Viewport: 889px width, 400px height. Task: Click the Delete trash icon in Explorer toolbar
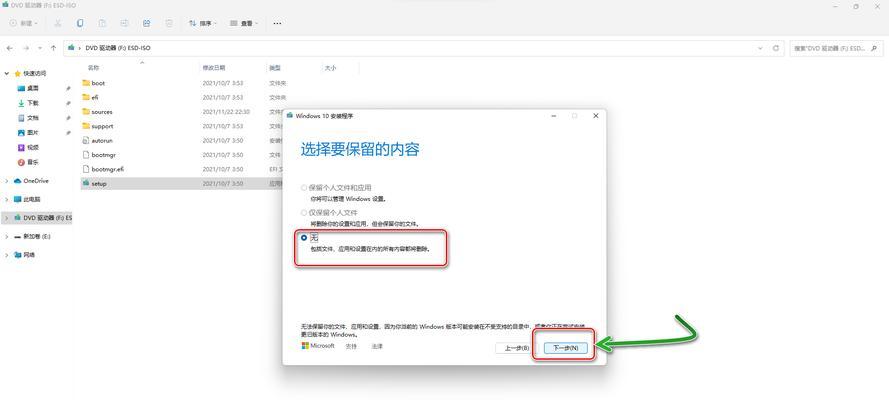tap(169, 23)
